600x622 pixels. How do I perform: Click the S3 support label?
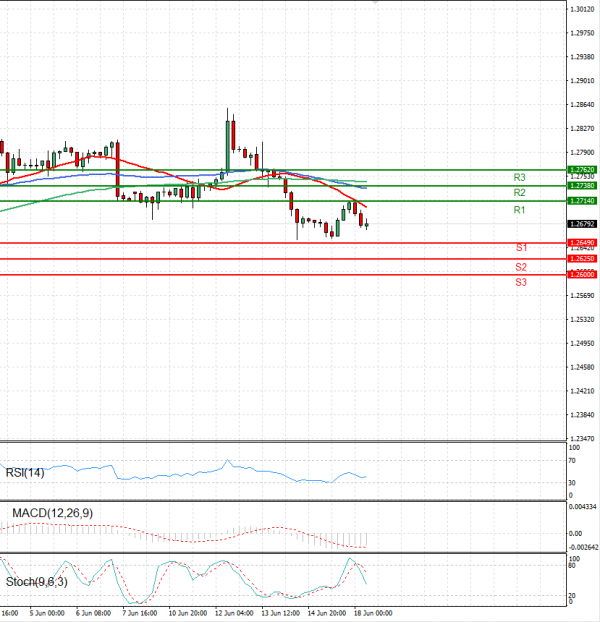point(521,283)
